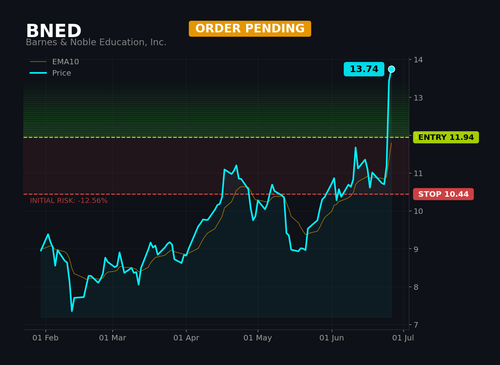
Task: Click the 01 Jun date axis label
Action: (x=332, y=338)
